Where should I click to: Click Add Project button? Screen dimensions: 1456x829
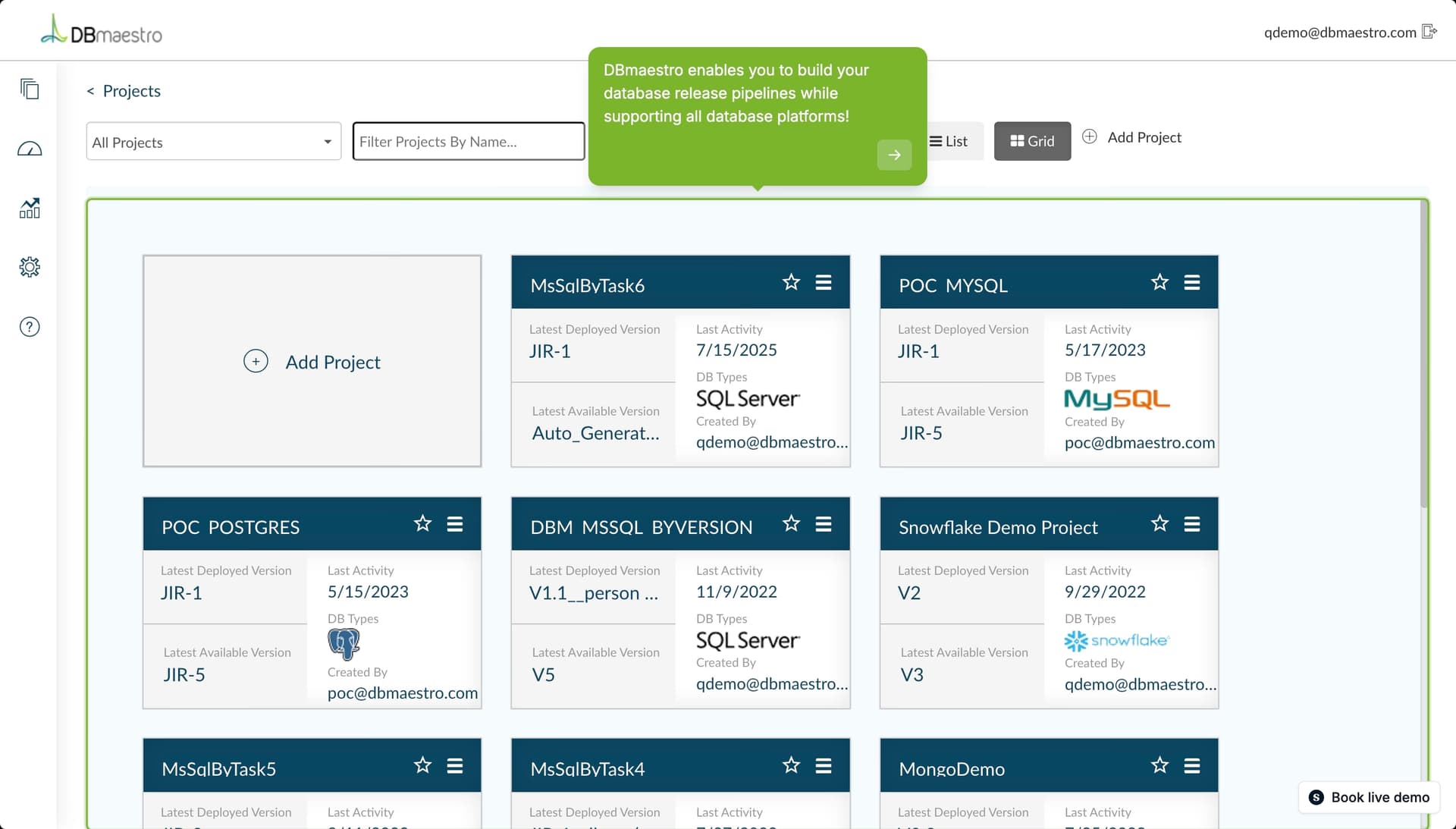(x=1133, y=137)
